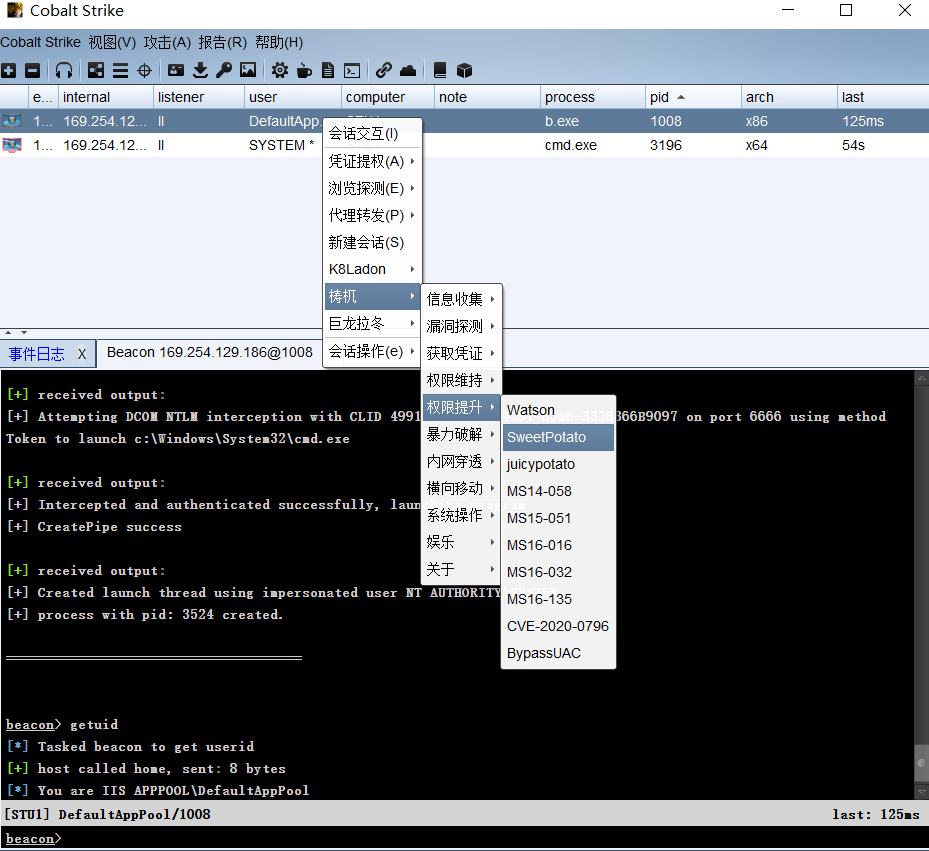This screenshot has height=851, width=929.
Task: Open Screenshots via the picture icon
Action: 248,71
